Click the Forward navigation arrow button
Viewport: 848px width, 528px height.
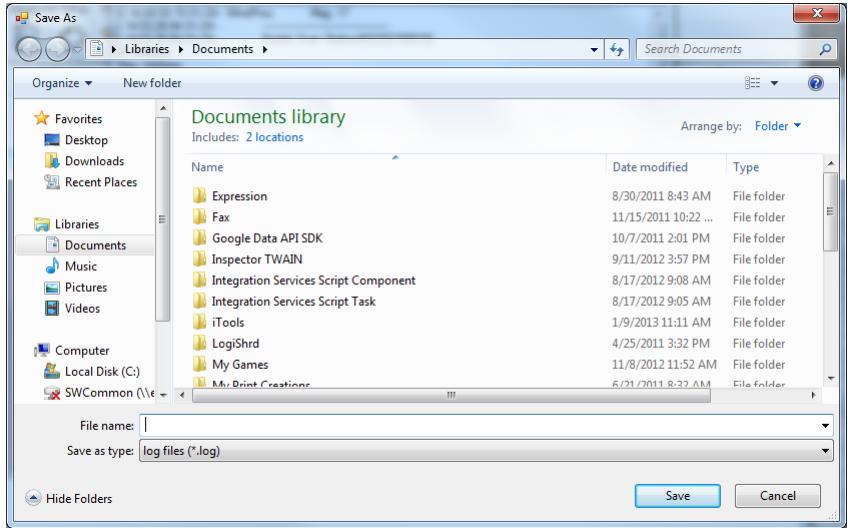point(57,49)
